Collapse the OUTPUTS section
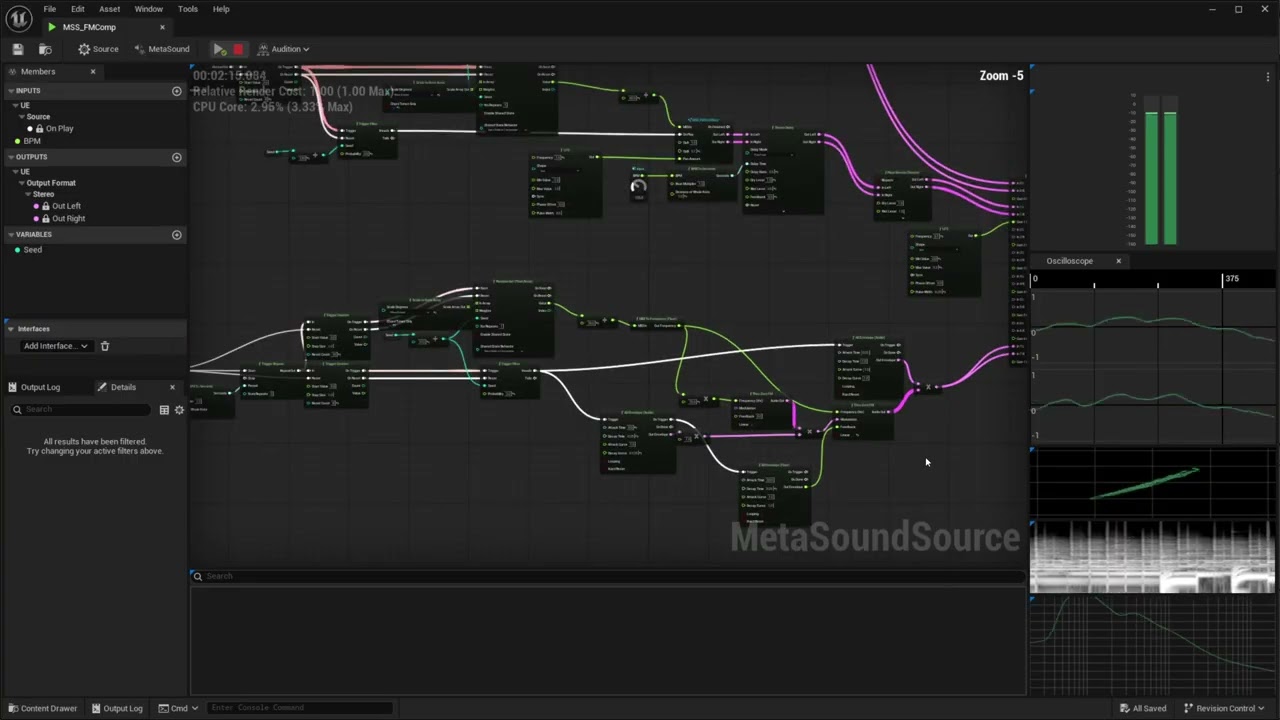1280x720 pixels. pos(10,157)
